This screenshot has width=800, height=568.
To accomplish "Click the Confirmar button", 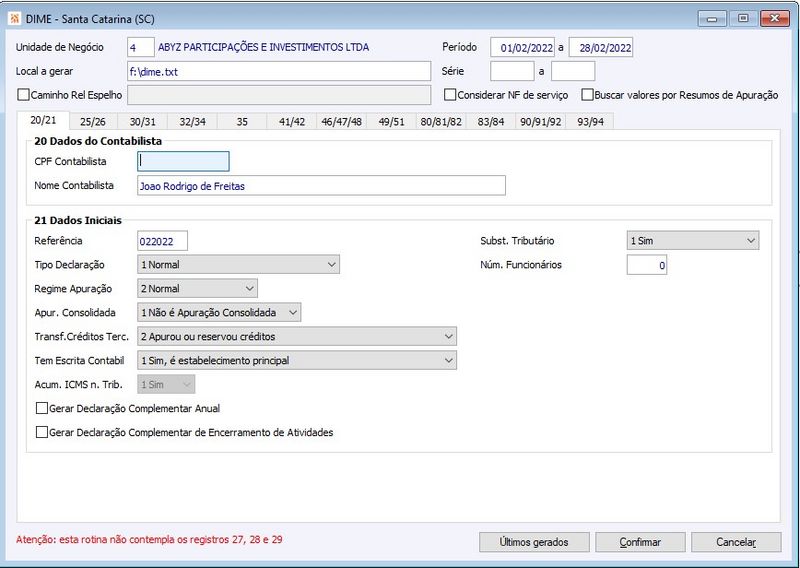I will 640,542.
